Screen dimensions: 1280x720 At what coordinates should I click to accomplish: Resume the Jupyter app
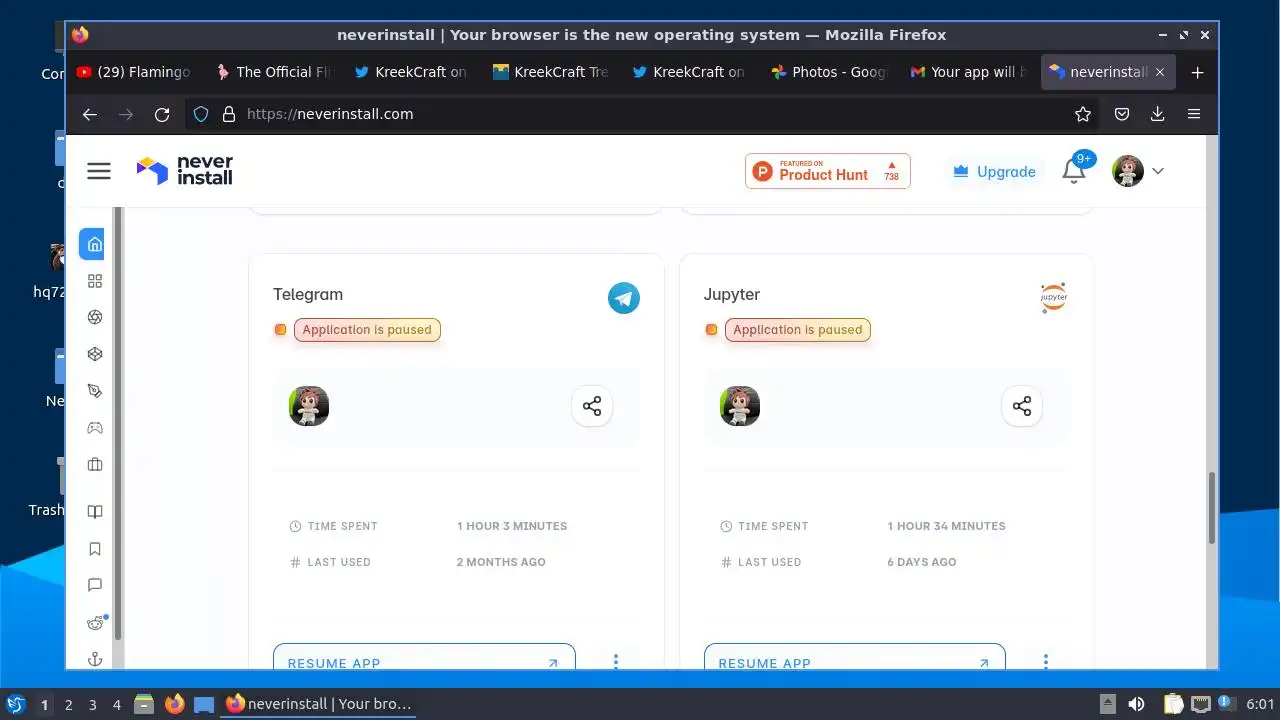(855, 657)
